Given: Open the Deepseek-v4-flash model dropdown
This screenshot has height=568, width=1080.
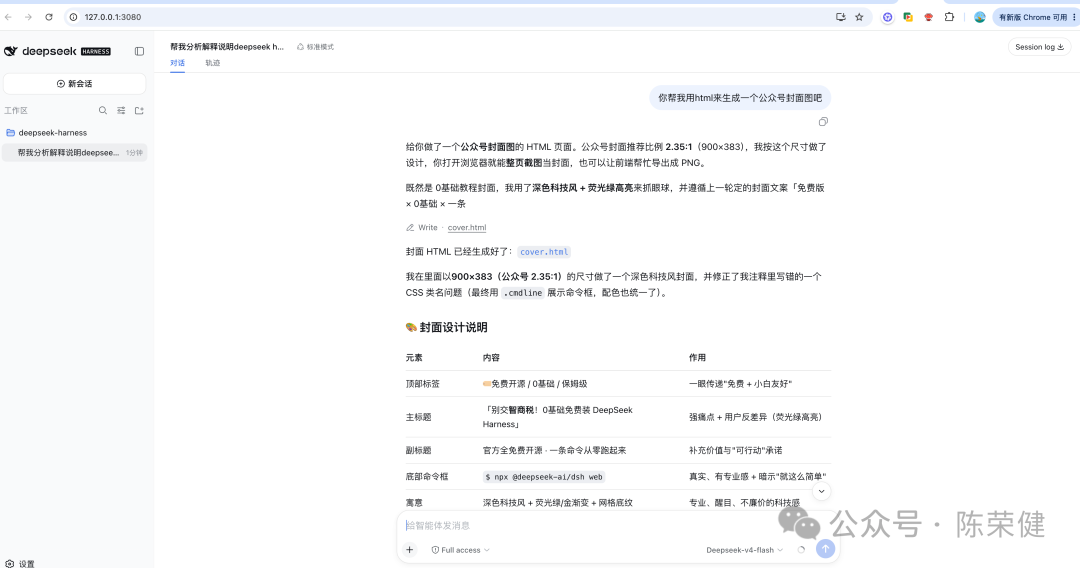Looking at the screenshot, I should pyautogui.click(x=745, y=550).
